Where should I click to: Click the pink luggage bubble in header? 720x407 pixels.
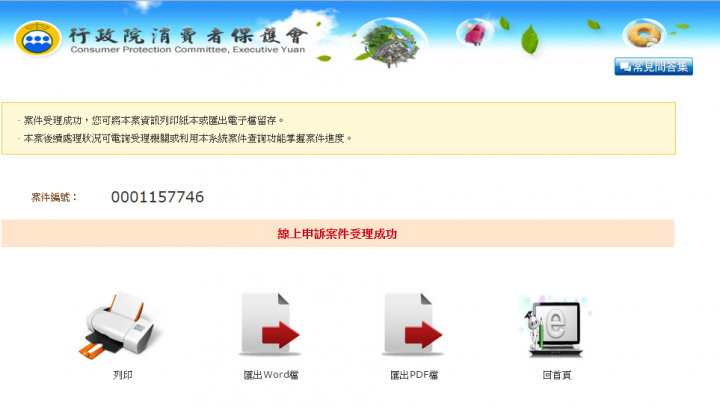[x=475, y=33]
